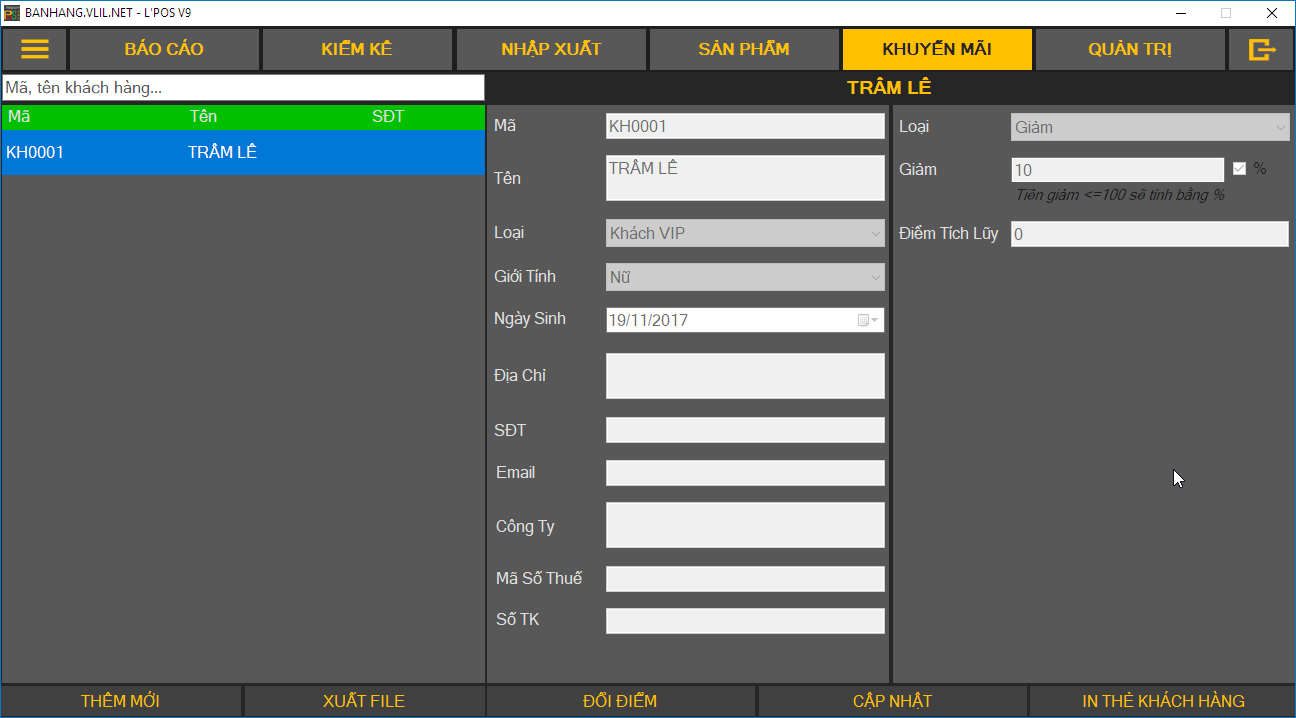Screen dimensions: 1296x718
Task: Open the SẢN PHẨM tab
Action: point(744,50)
